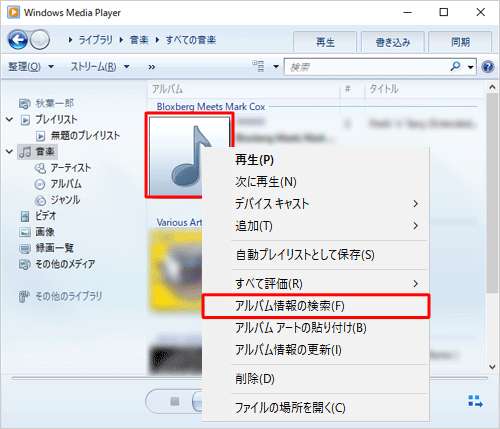The height and width of the screenshot is (429, 500).
Task: Switch to Now Playing mode icon
Action: 475,401
